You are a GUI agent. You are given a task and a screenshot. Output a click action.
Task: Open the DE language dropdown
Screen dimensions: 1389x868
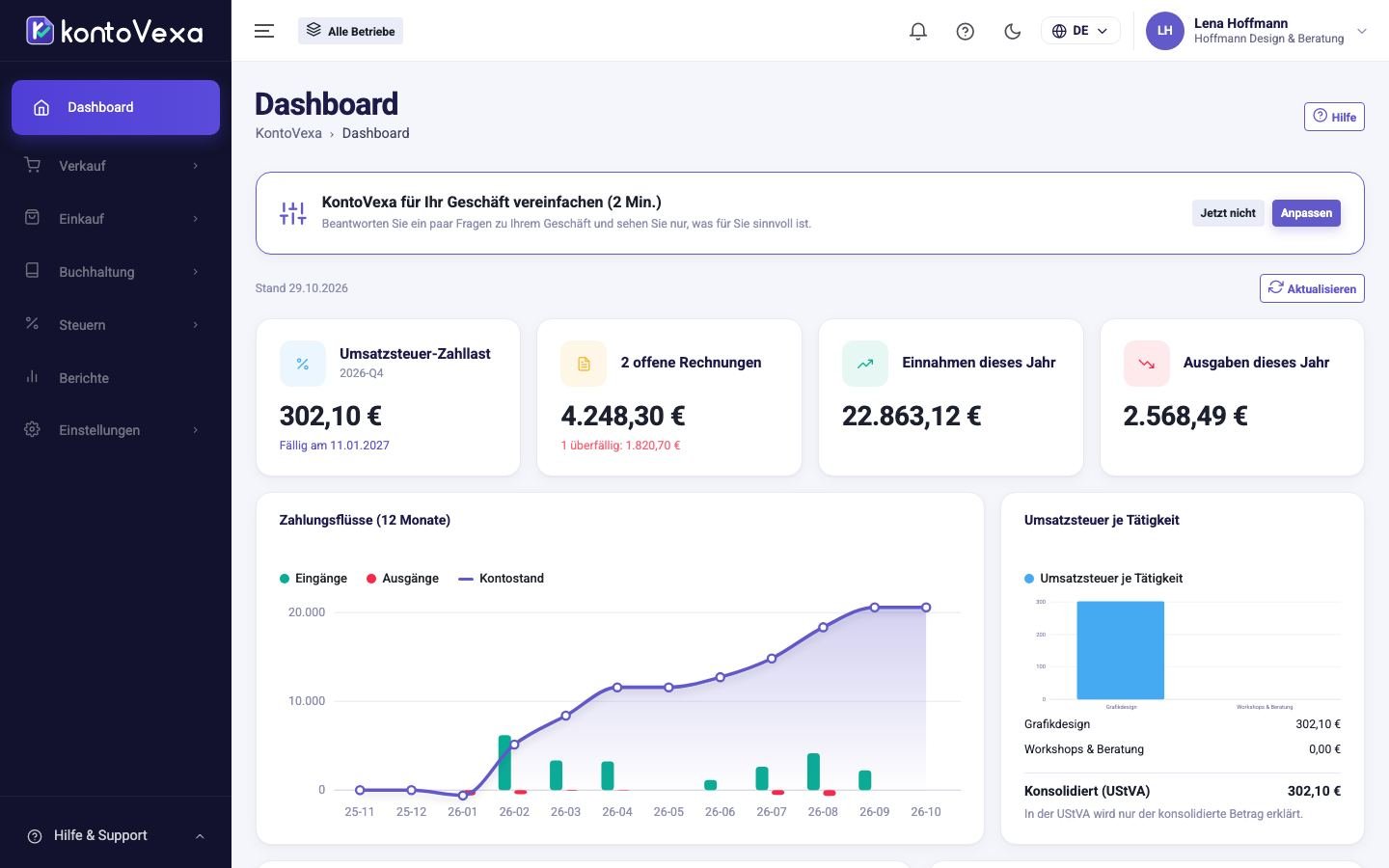[1080, 31]
